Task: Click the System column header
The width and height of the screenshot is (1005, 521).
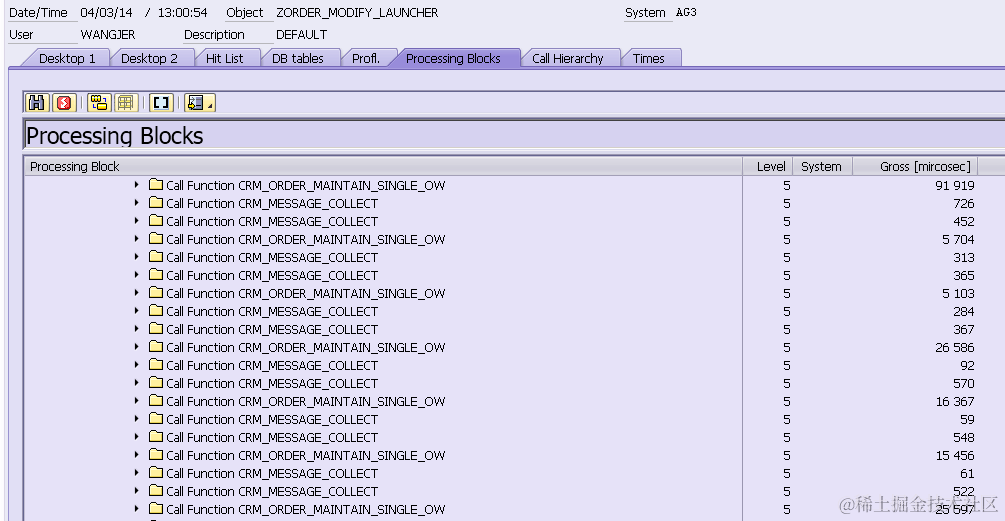Action: pyautogui.click(x=823, y=167)
